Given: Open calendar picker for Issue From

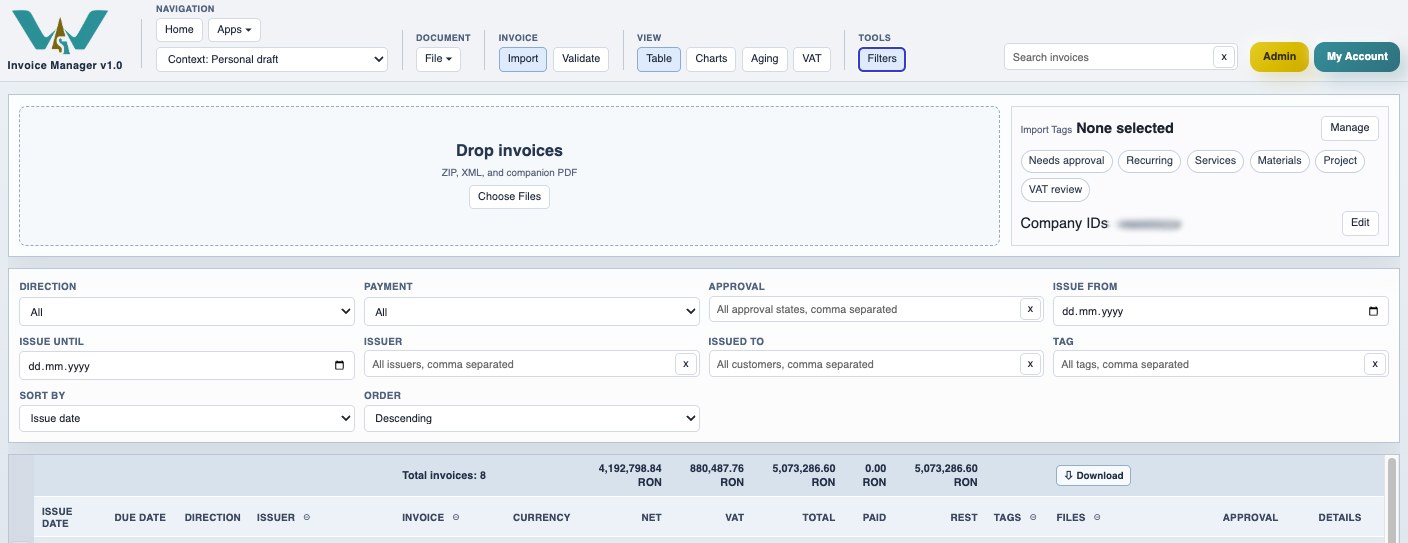Looking at the screenshot, I should (1373, 311).
